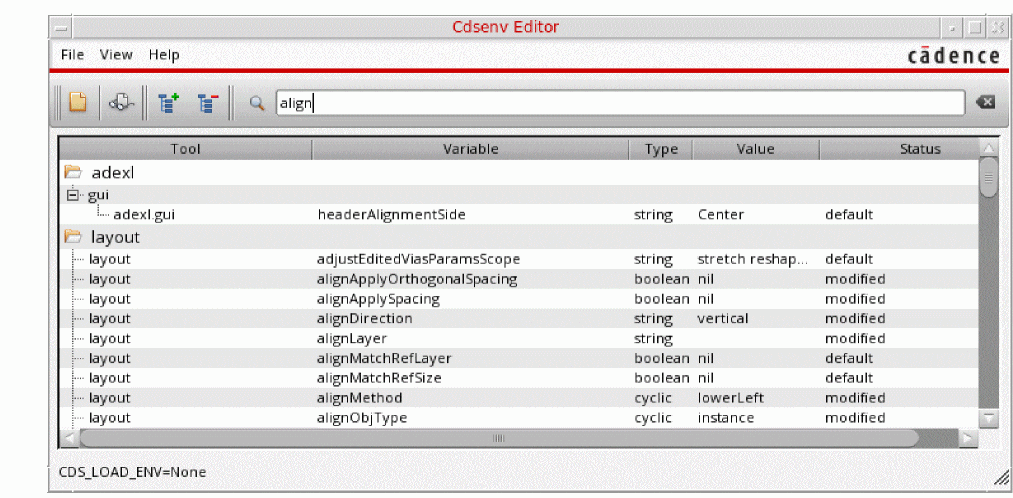
Task: Edit the instance value of alignObjType
Action: pos(726,418)
